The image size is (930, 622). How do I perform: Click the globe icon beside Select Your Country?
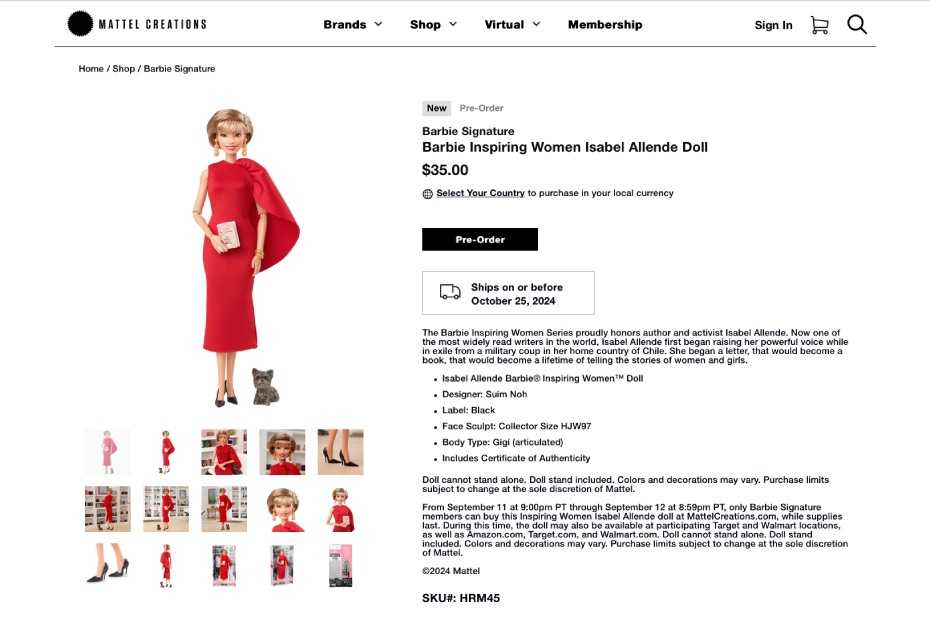(x=427, y=194)
